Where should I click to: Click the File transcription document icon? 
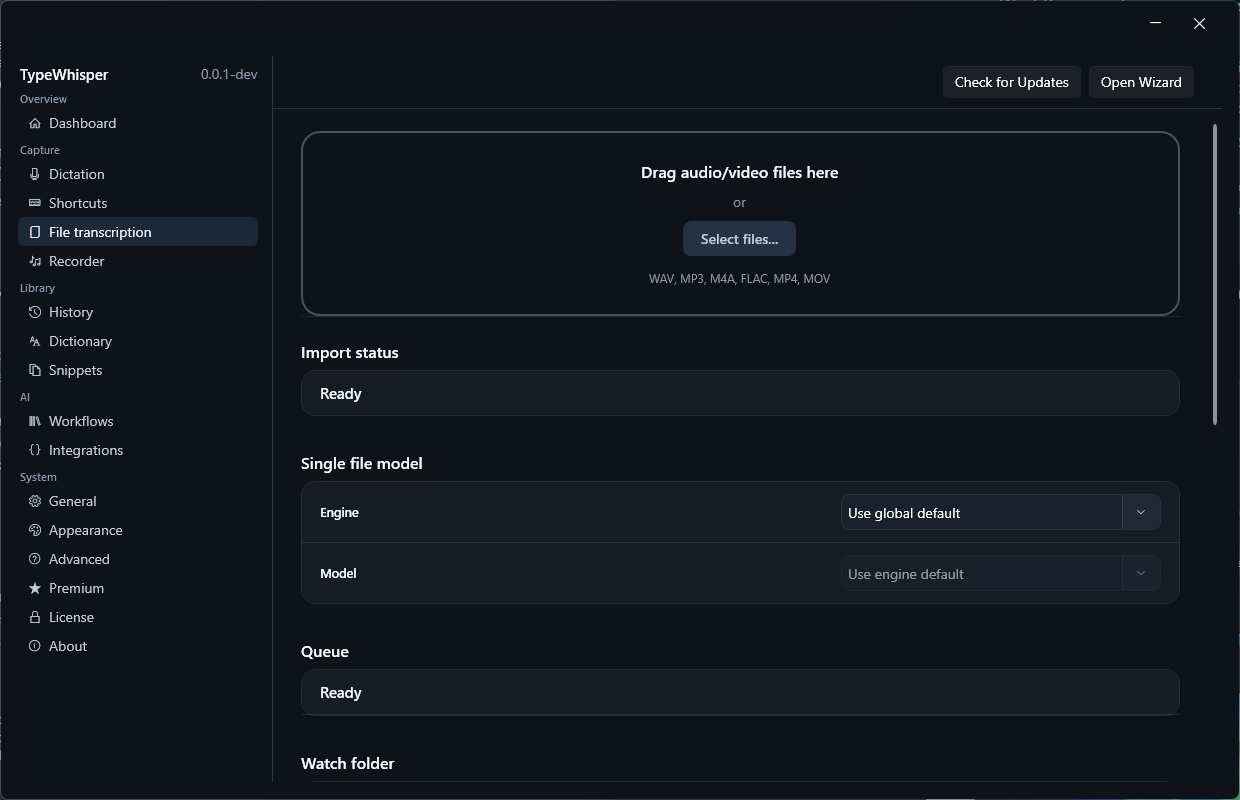tap(35, 232)
